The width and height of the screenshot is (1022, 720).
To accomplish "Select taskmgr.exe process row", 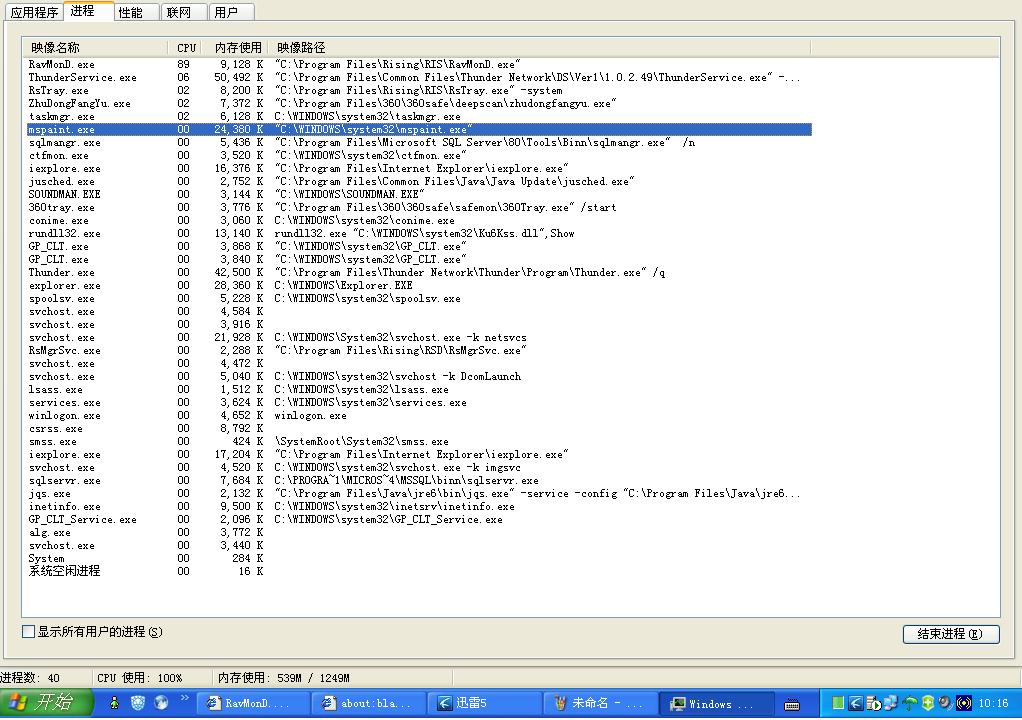I will click(419, 117).
